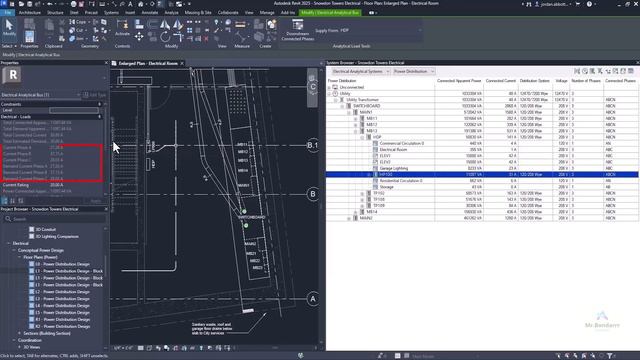The height and width of the screenshot is (360, 640).
Task: Click the Edit Type button in Properties
Action: 95,95
